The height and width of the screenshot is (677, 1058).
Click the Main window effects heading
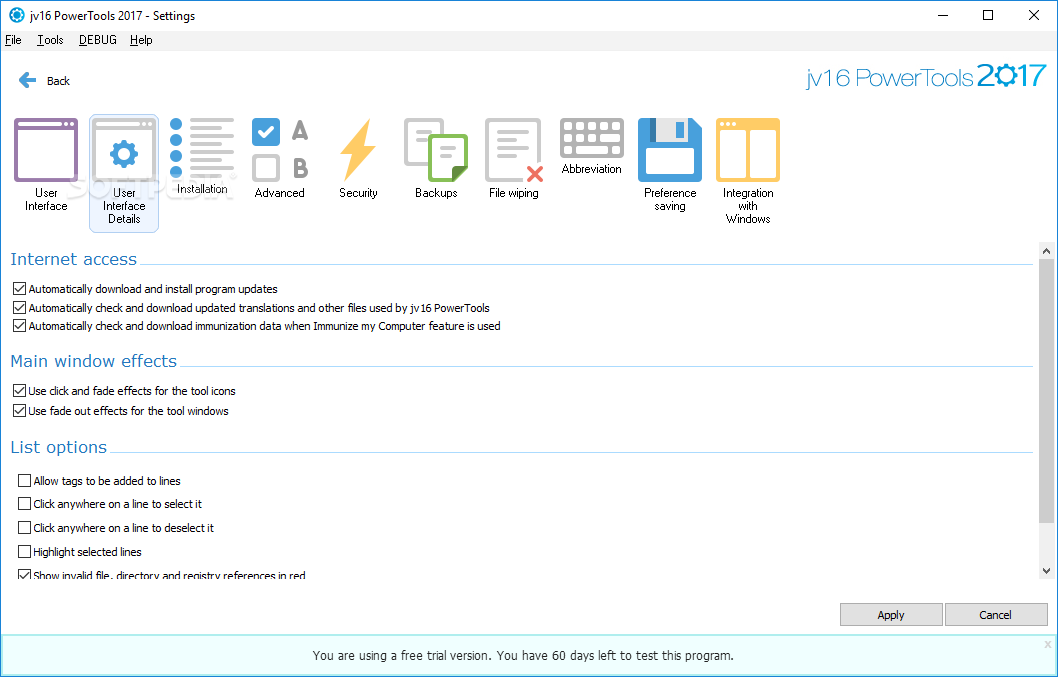pos(94,361)
